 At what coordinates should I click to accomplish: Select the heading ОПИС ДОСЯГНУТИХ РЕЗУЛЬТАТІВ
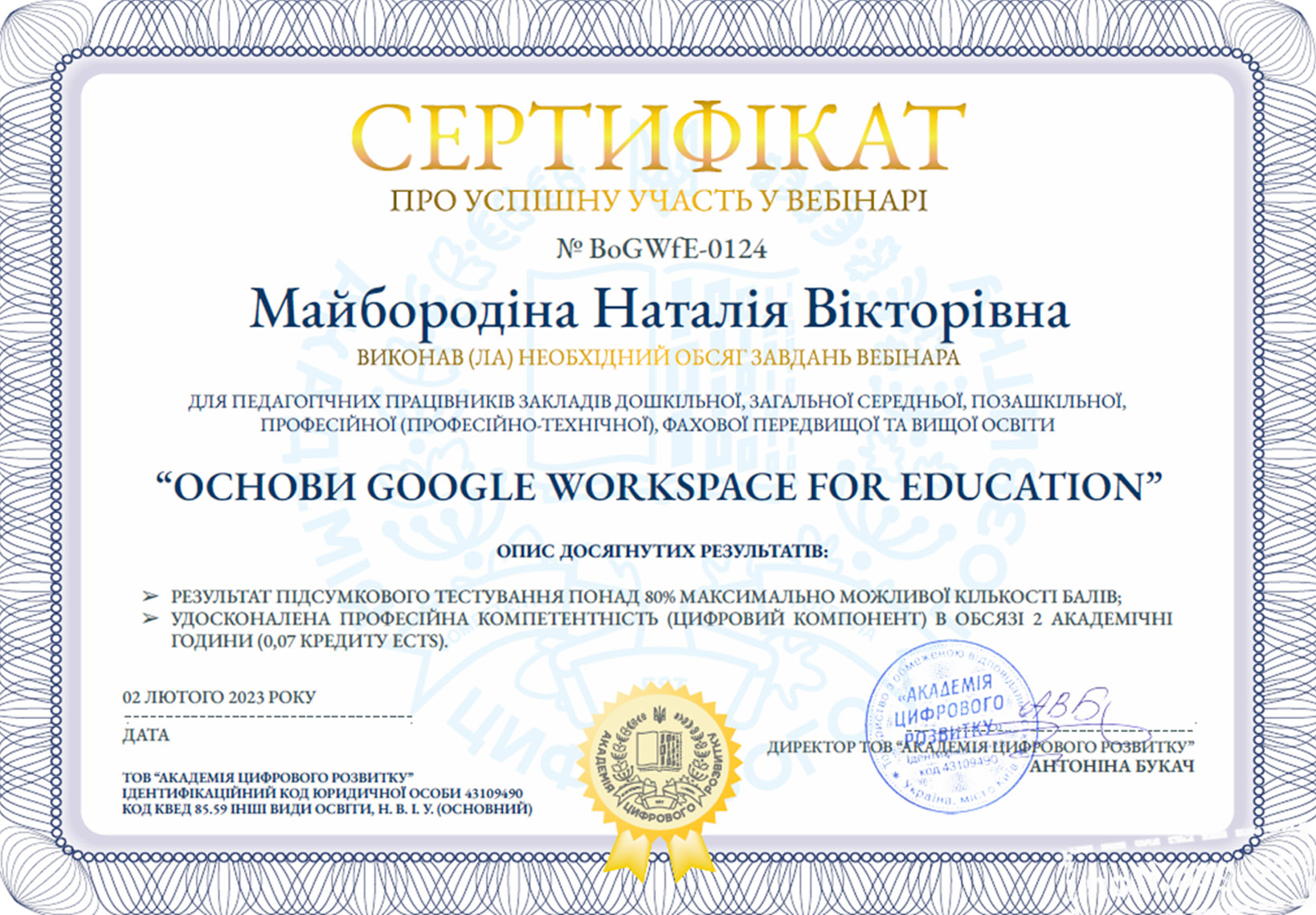click(660, 552)
